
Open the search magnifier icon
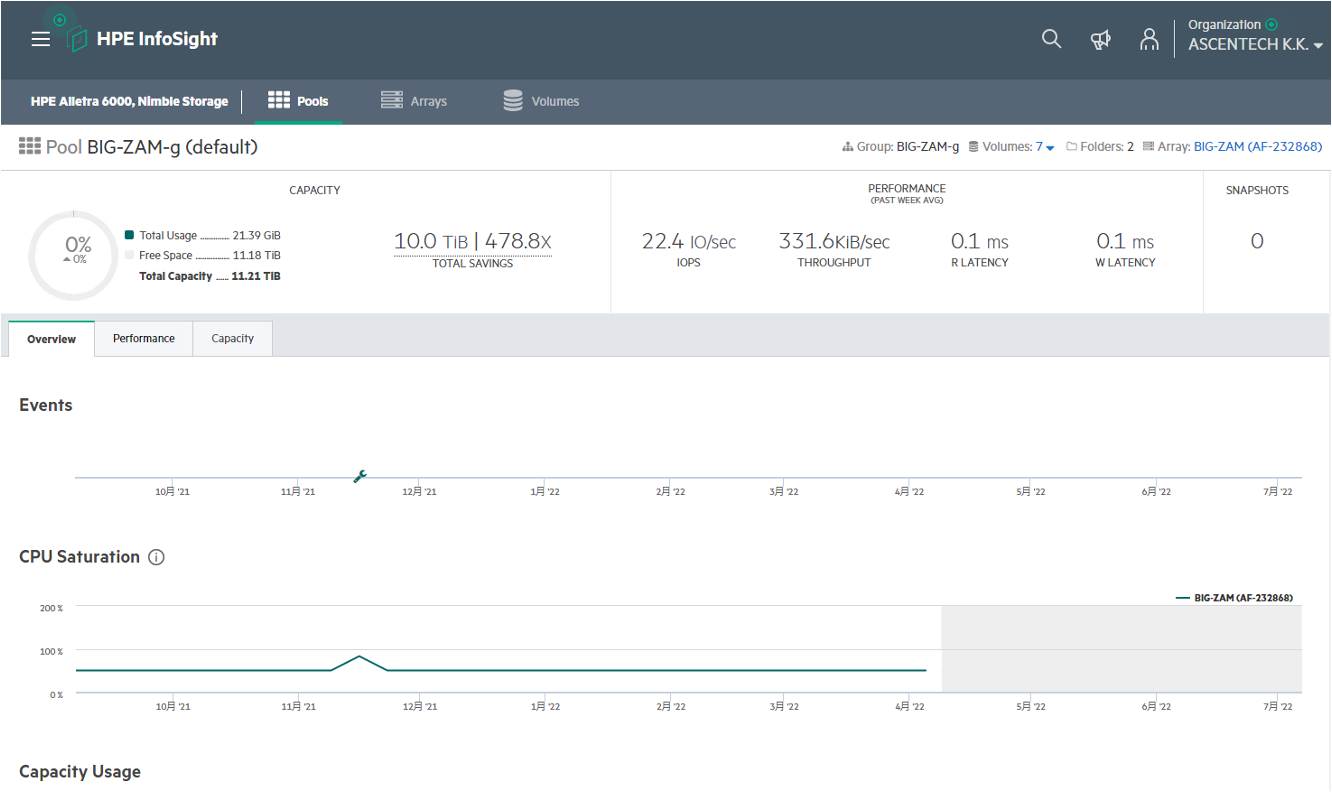pyautogui.click(x=1051, y=39)
